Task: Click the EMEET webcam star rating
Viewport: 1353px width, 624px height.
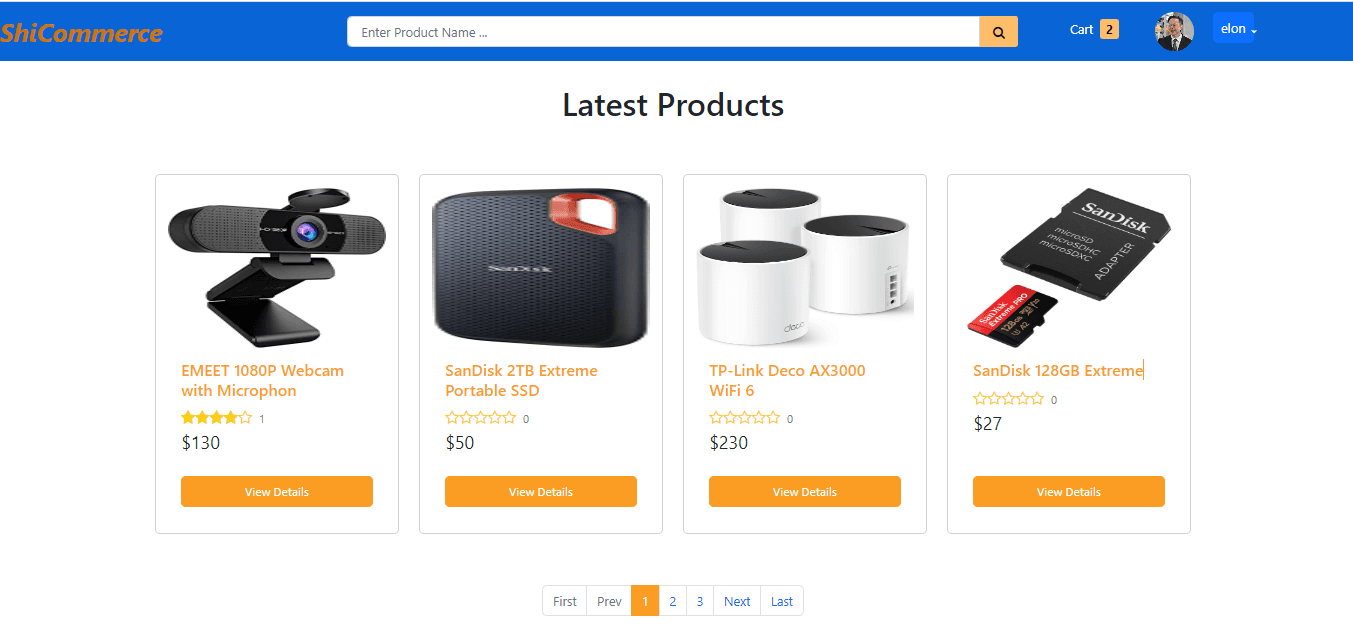Action: pyautogui.click(x=216, y=418)
